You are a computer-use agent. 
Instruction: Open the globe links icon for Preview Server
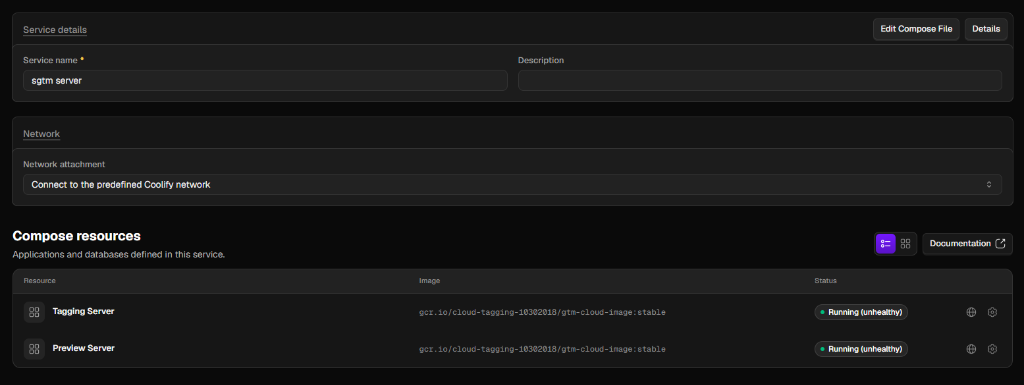[971, 348]
